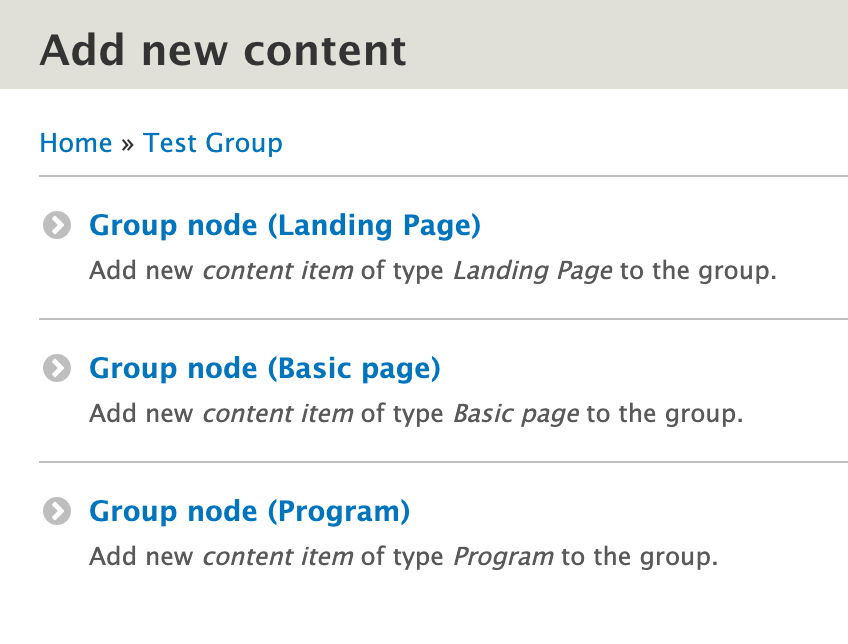848x644 pixels.
Task: Click the chevron icon beside Group node (Landing Page)
Action: pos(56,225)
